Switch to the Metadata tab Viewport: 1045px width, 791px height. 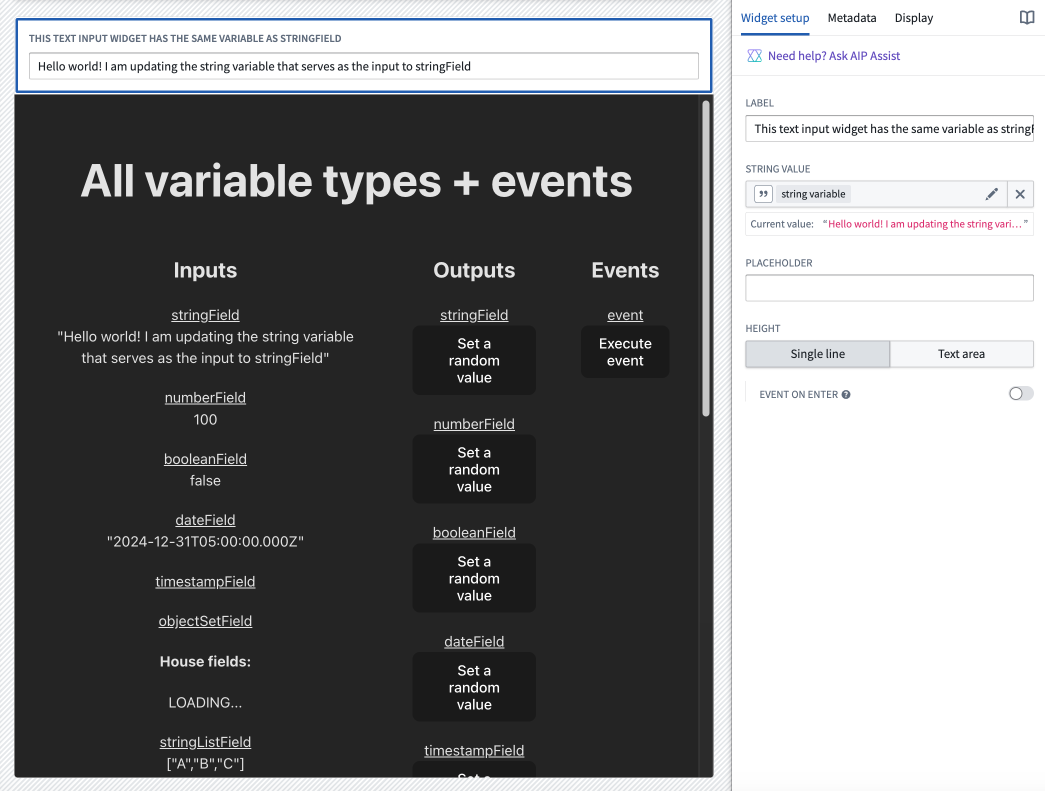(x=852, y=18)
